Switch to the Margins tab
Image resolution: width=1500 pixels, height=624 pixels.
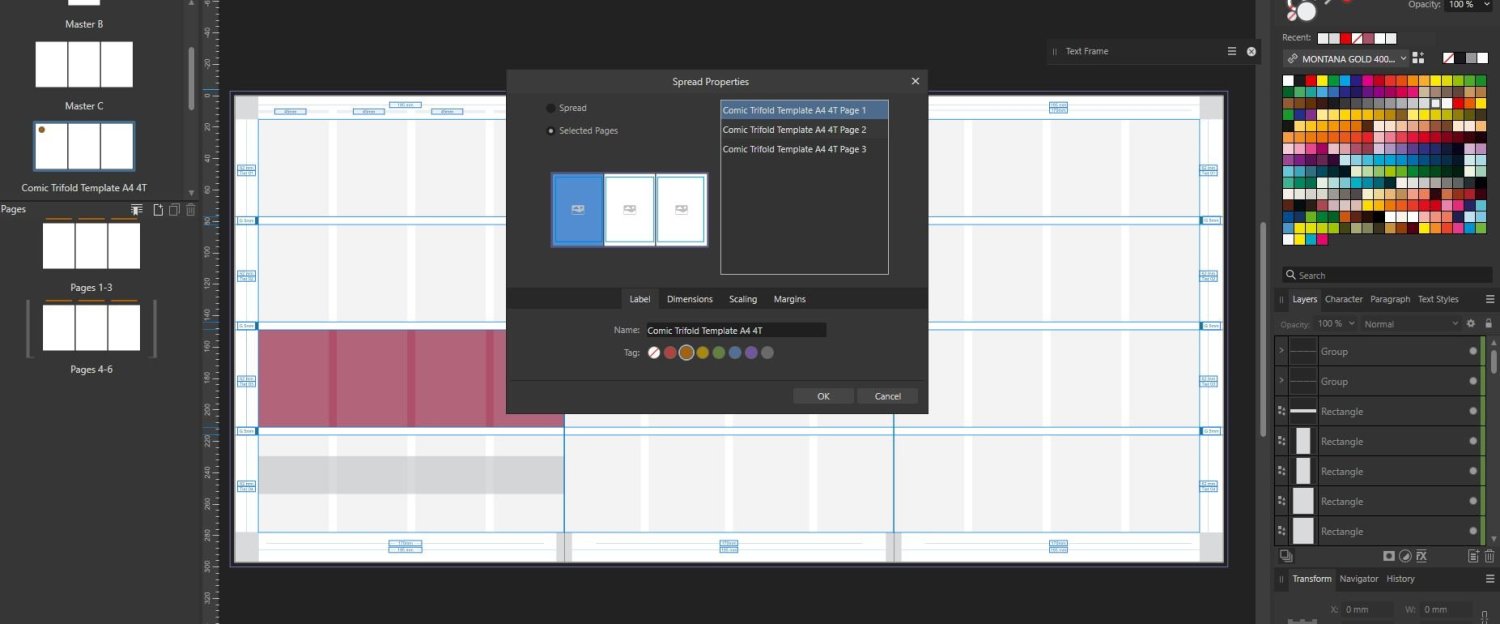(x=789, y=299)
